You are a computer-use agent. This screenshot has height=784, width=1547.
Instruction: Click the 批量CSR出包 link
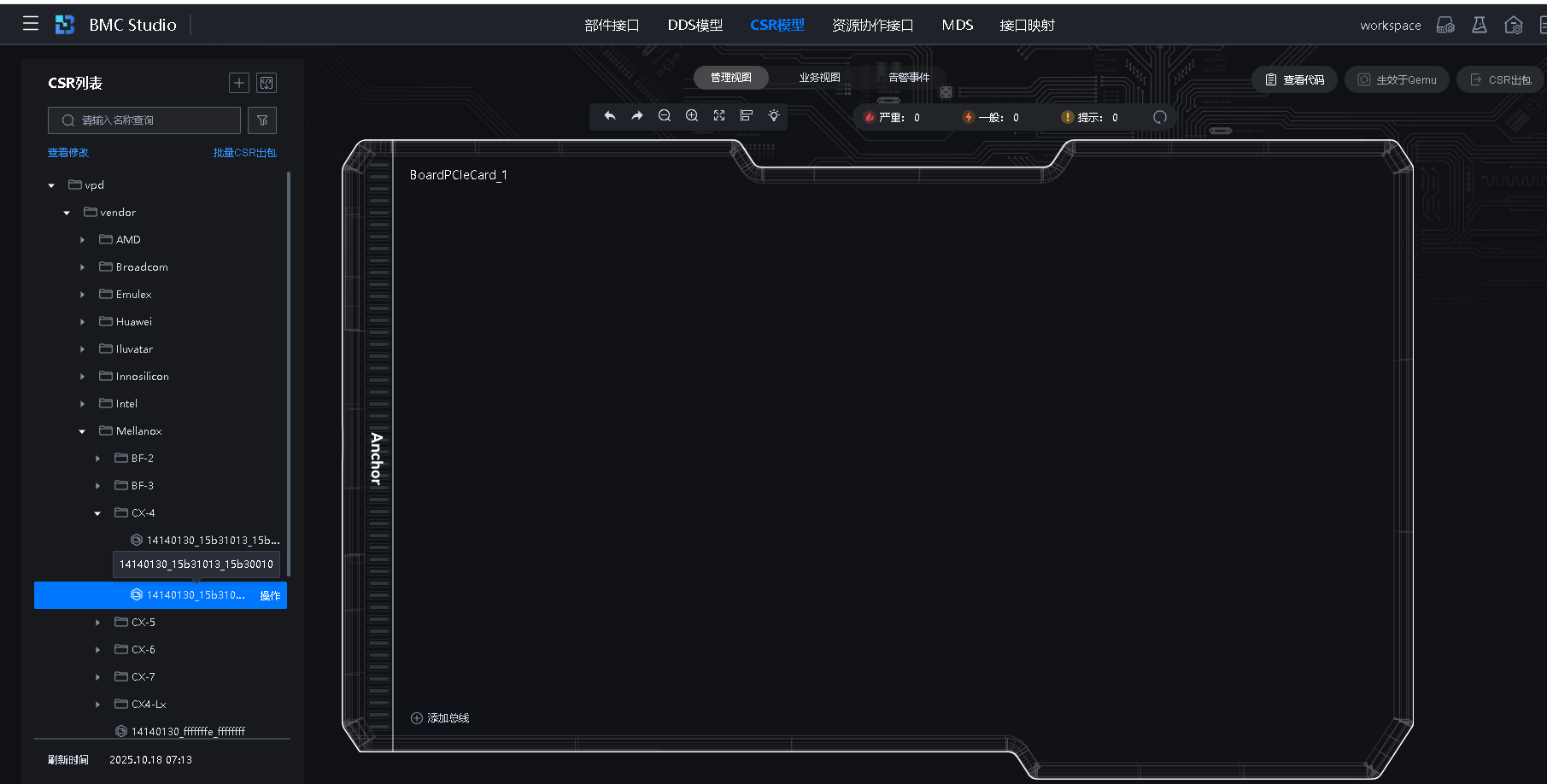pos(244,153)
